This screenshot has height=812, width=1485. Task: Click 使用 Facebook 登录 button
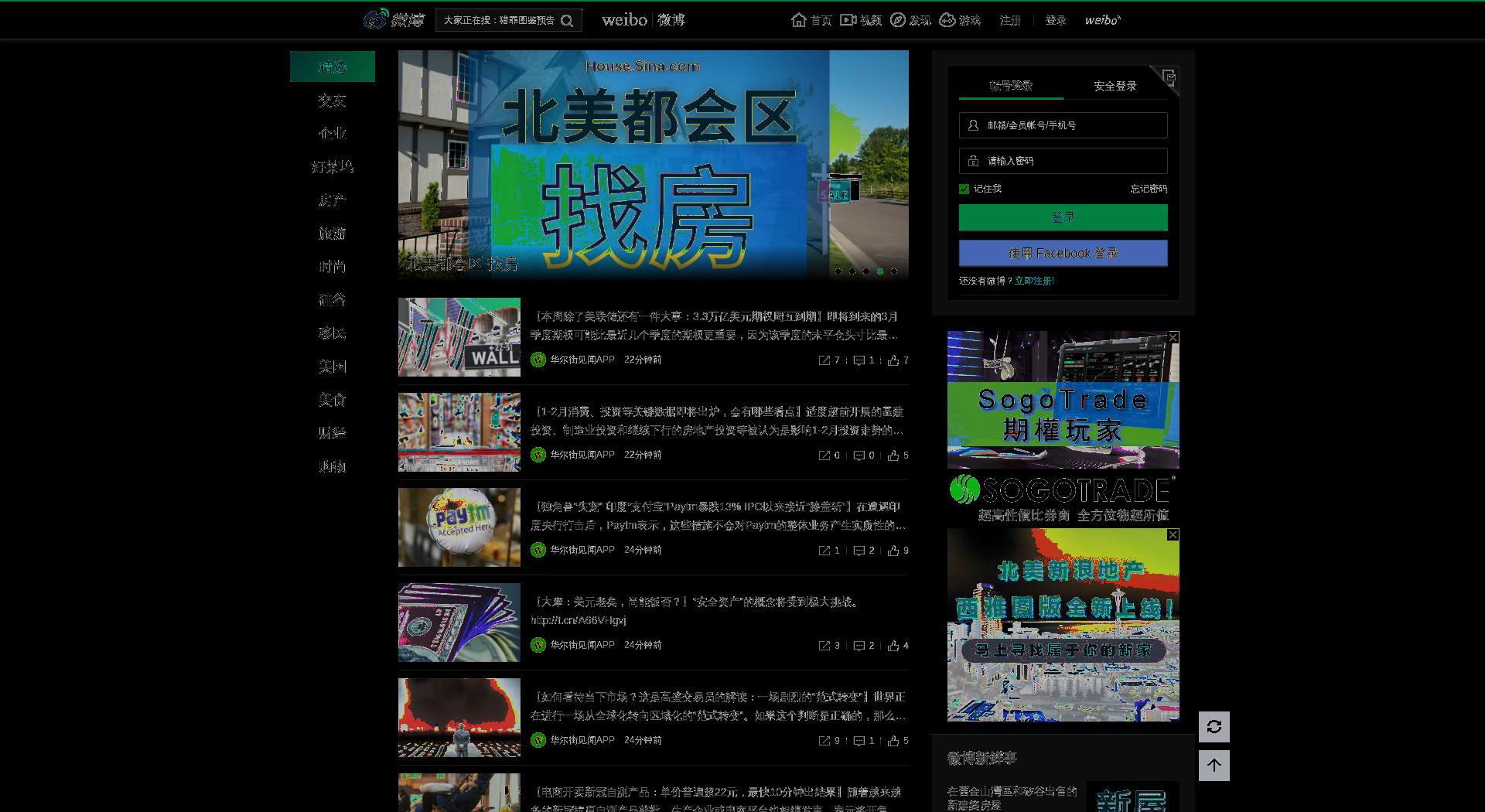click(1063, 253)
